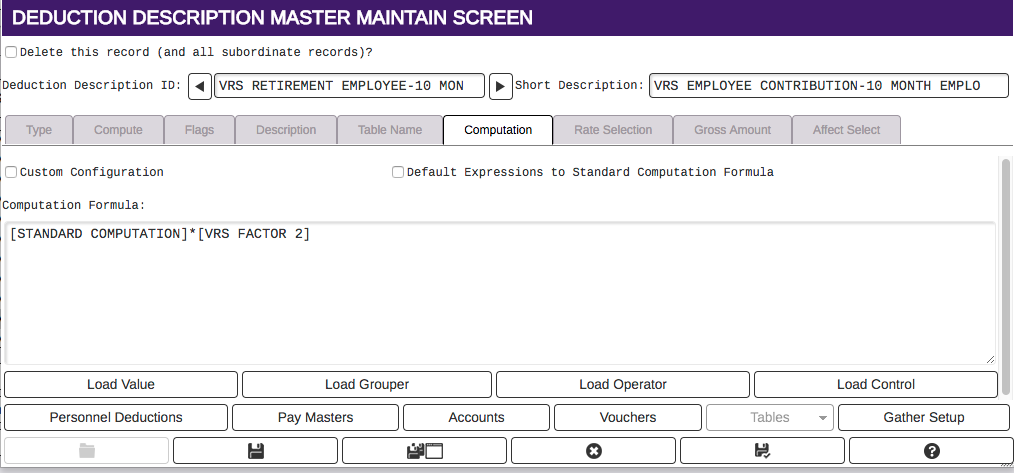Open Gather Setup
Viewport: 1014px width, 473px height.
pos(923,417)
